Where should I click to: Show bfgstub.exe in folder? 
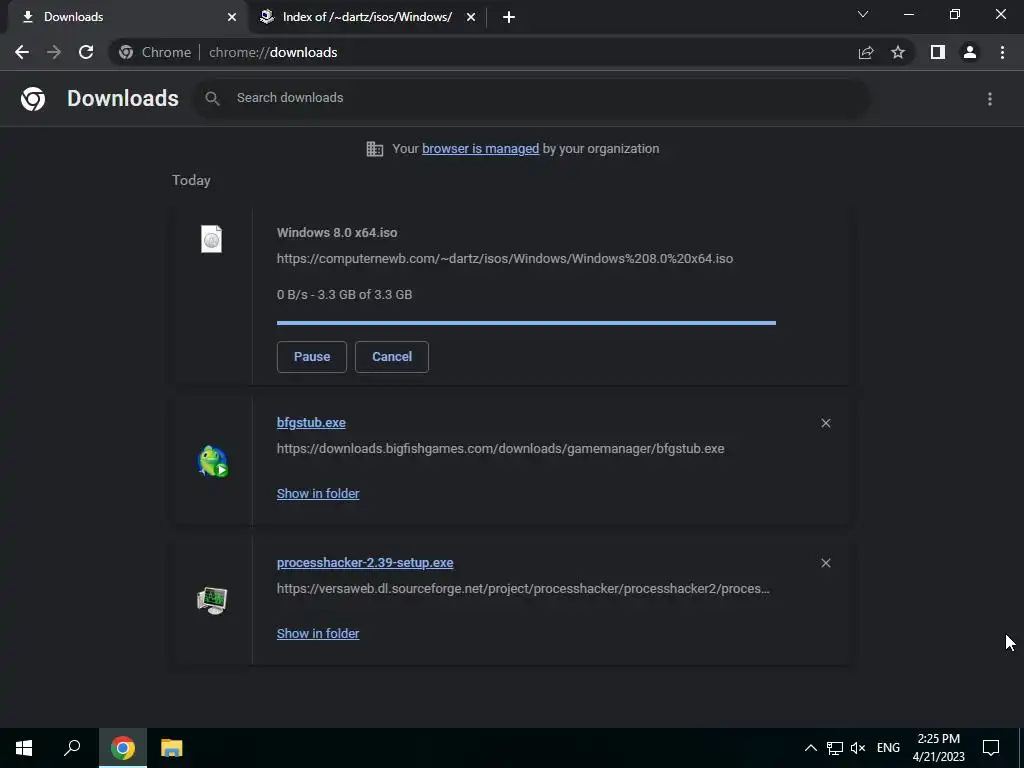pos(318,494)
